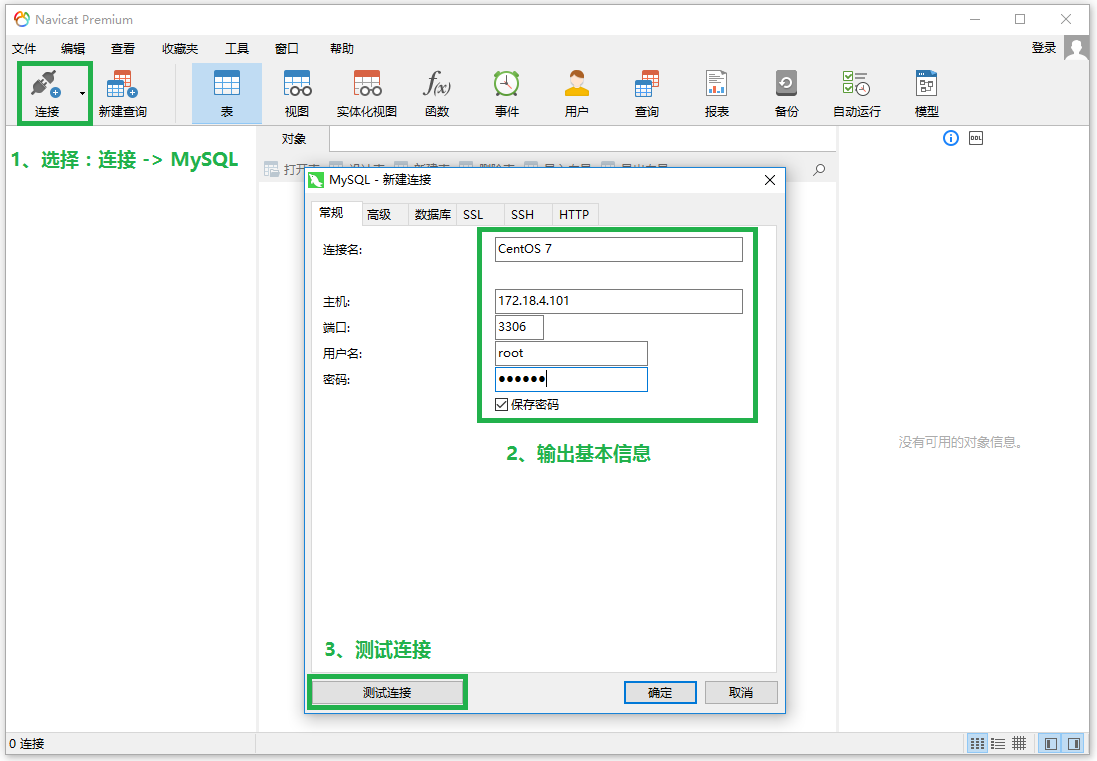Click the 取消 (Cancel) button

741,692
